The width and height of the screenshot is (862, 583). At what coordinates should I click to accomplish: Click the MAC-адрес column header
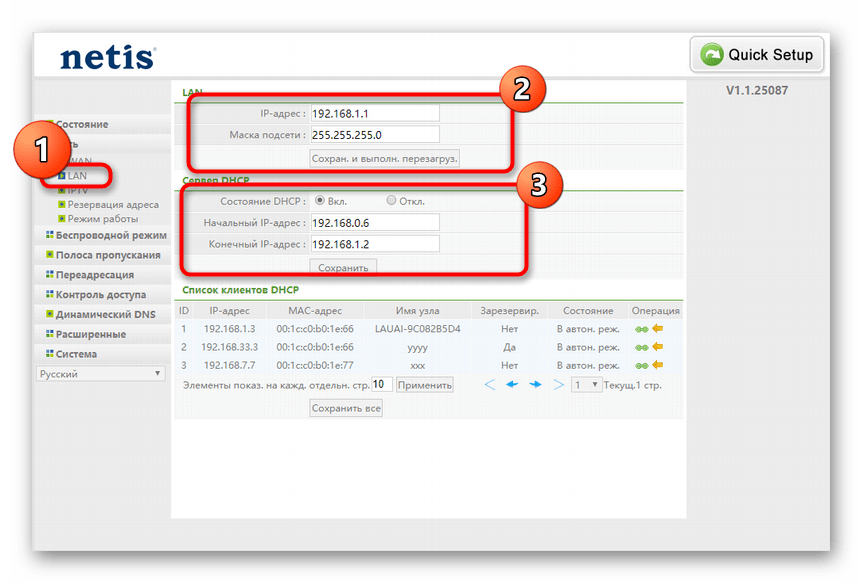point(315,311)
